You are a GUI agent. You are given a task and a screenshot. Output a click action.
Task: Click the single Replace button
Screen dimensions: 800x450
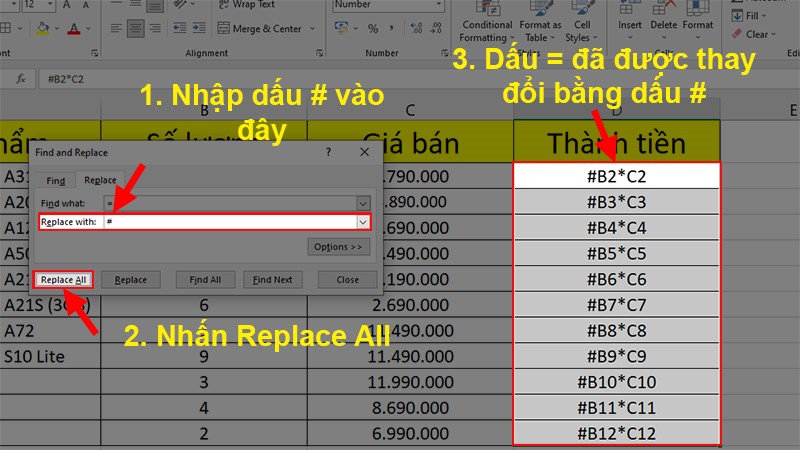click(131, 280)
